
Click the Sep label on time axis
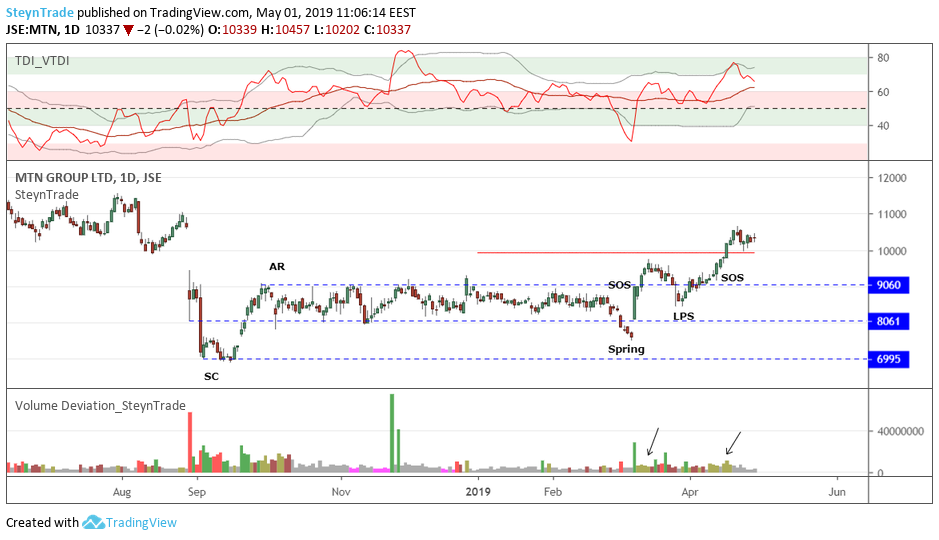click(196, 492)
